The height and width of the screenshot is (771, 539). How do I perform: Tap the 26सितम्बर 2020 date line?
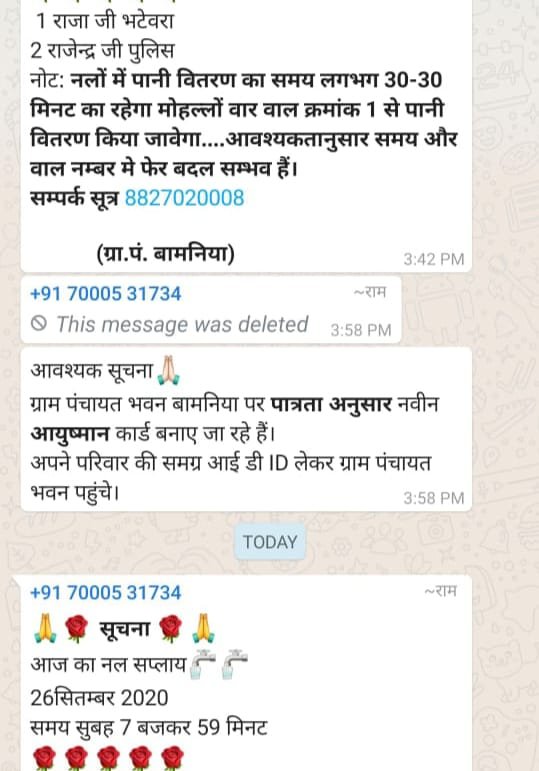[x=99, y=698]
